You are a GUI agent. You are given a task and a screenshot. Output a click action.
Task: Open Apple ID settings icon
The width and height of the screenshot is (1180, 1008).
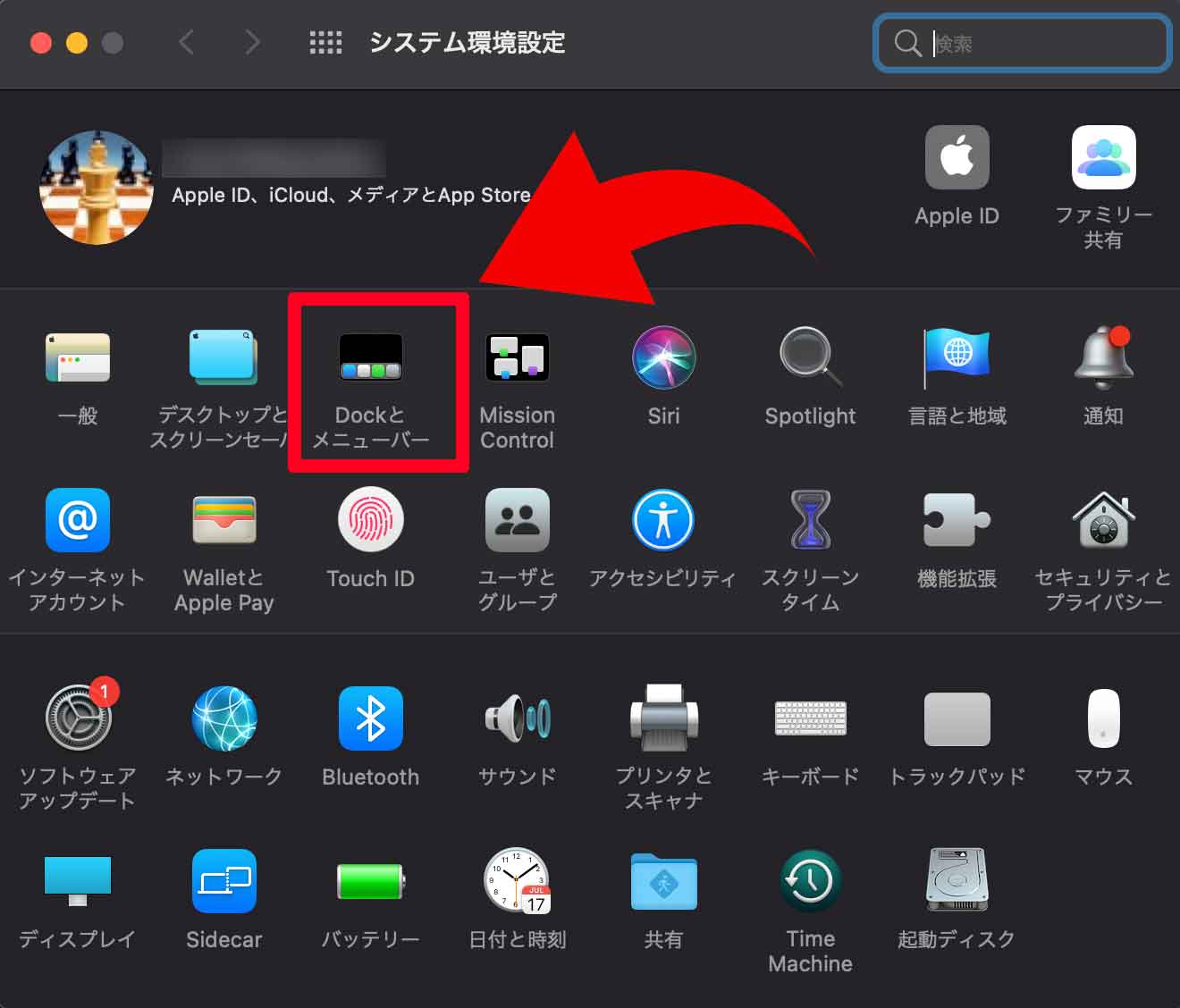coord(957,157)
